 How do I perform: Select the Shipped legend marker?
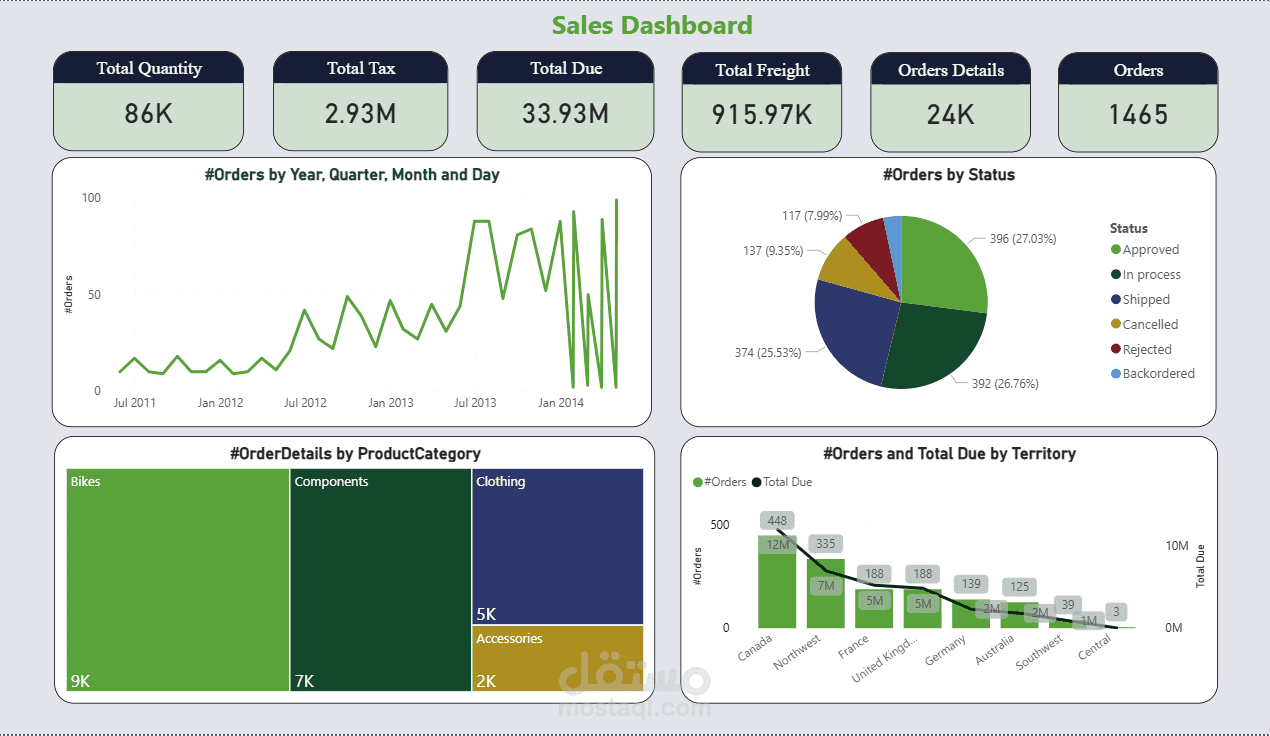[1117, 299]
